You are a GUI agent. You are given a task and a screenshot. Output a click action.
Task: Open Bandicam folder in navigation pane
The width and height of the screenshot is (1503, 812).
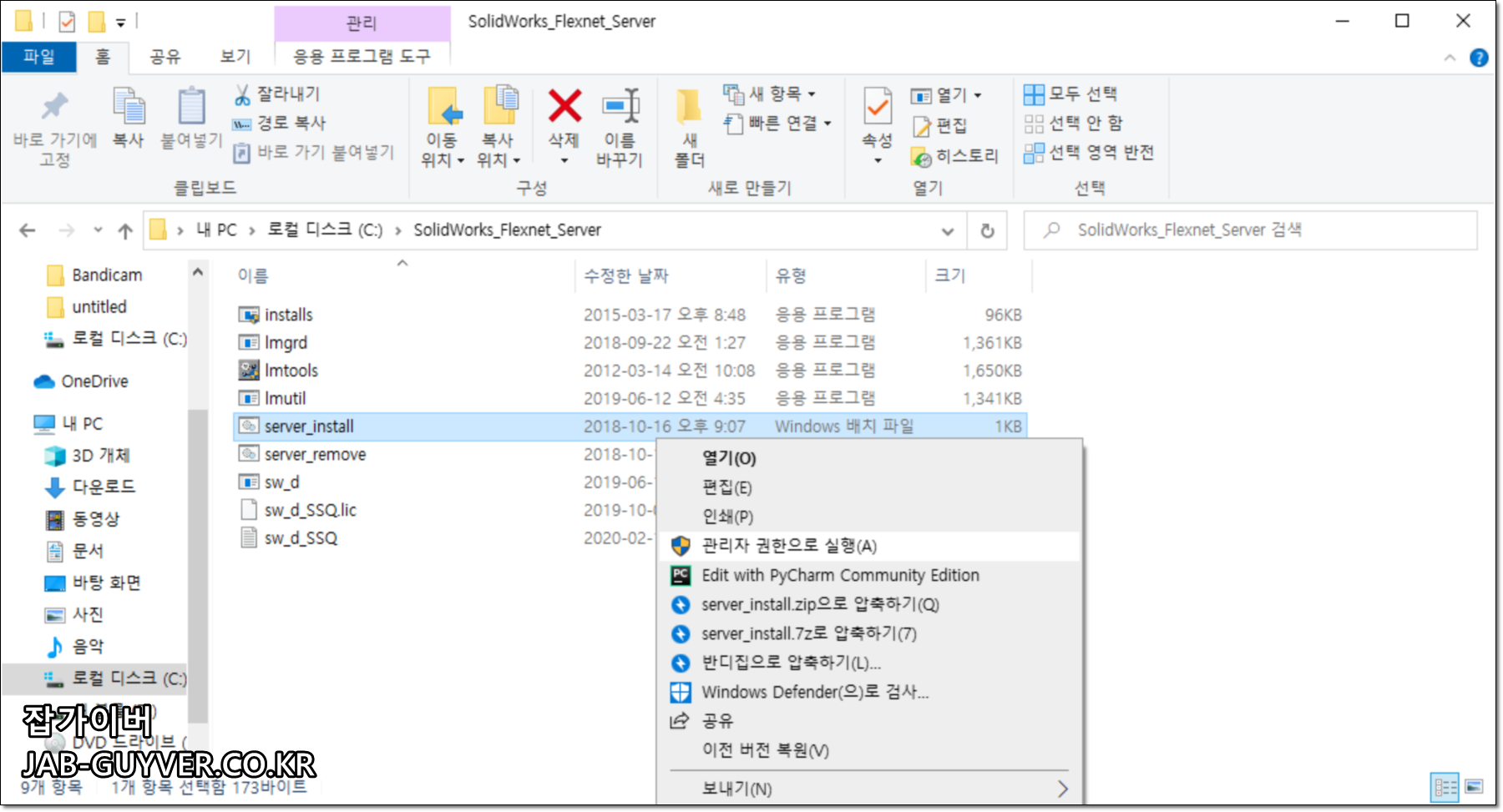[x=106, y=275]
